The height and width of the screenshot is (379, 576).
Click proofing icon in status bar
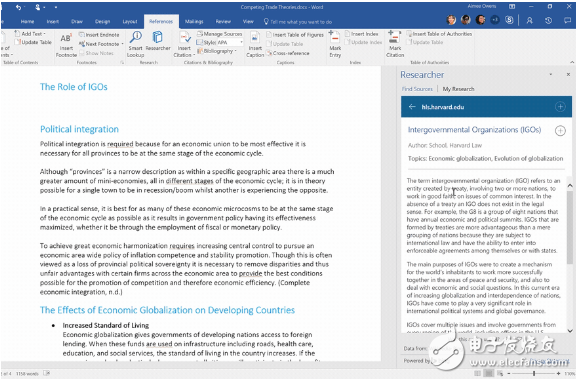(46, 373)
